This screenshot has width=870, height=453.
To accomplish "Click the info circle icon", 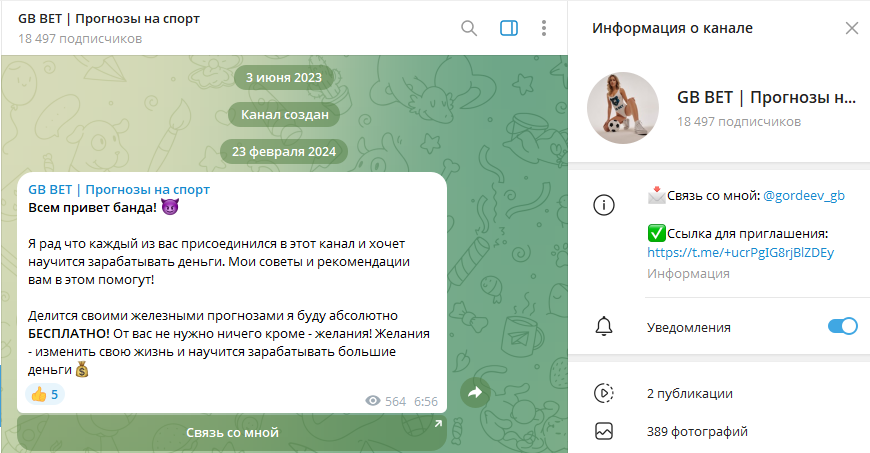I will pos(604,205).
